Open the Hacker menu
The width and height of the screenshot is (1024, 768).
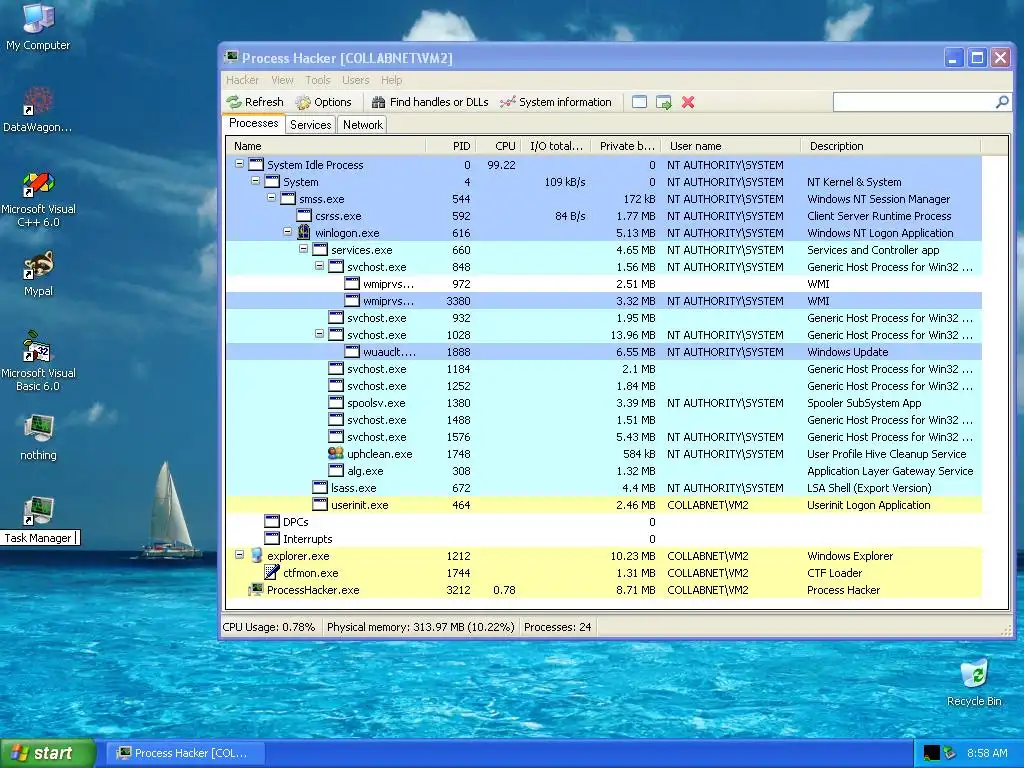point(242,80)
